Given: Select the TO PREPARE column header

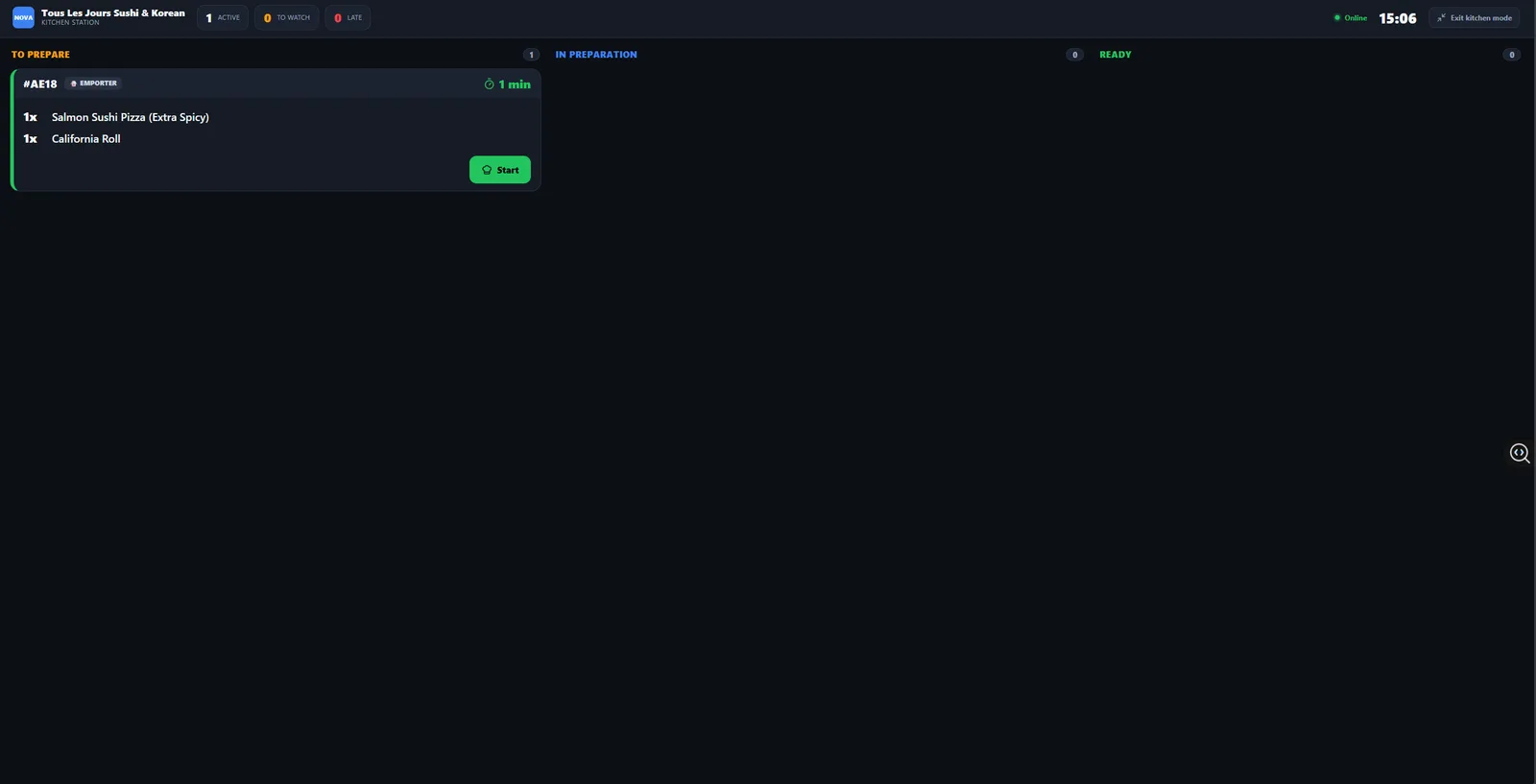Looking at the screenshot, I should tap(40, 55).
